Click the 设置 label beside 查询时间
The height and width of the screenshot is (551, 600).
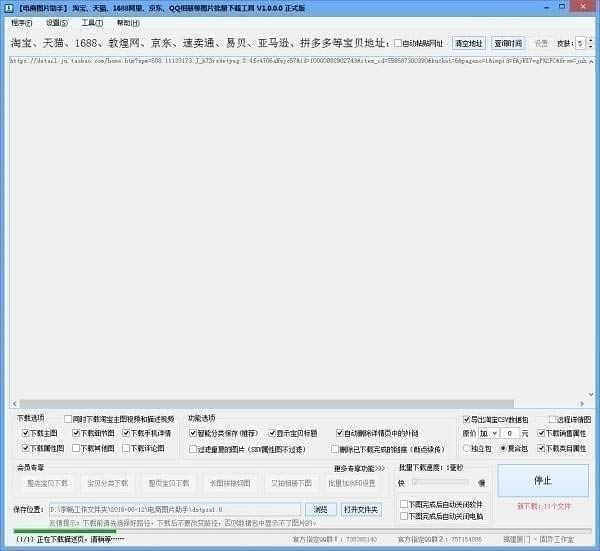point(541,43)
